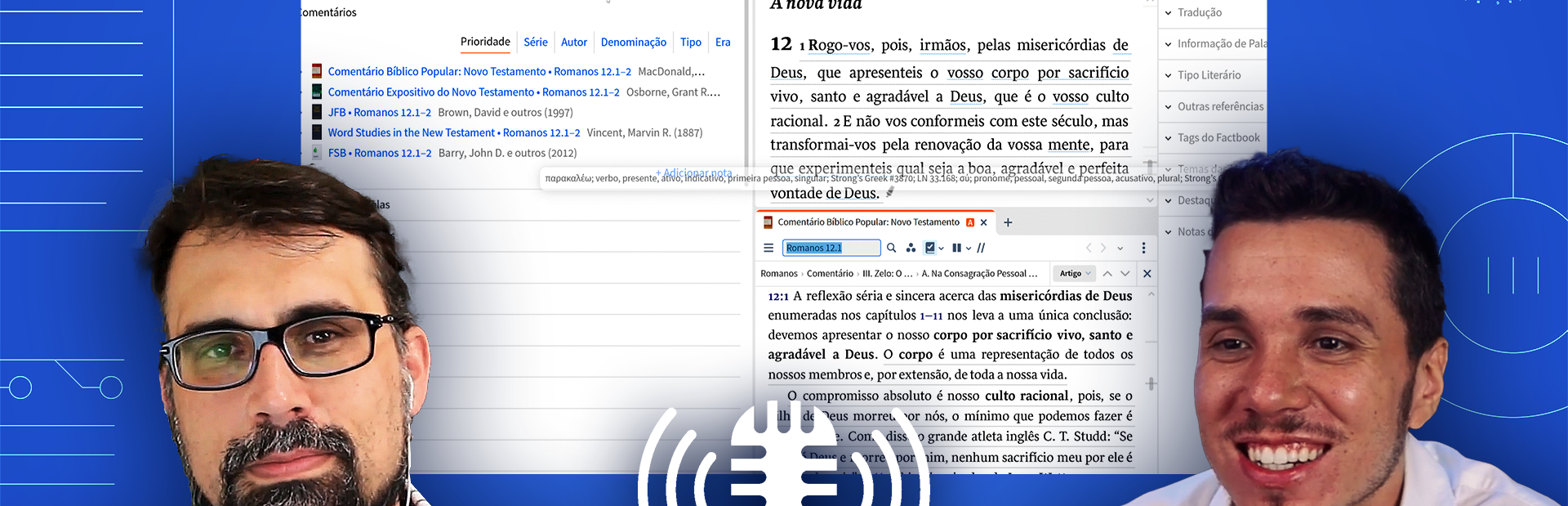1568x506 pixels.
Task: Click the III. Zelo breadcrumb
Action: point(888,273)
